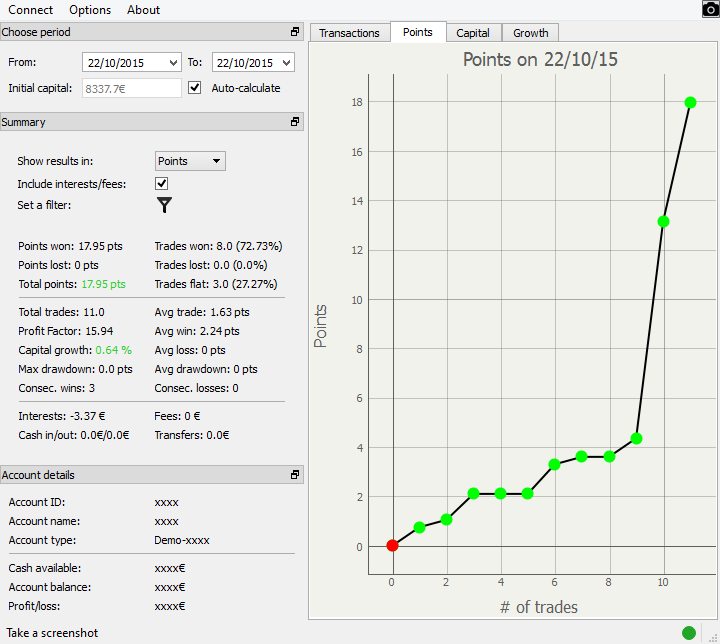720x644 pixels.
Task: Toggle the Auto-calculate checkbox
Action: click(194, 88)
